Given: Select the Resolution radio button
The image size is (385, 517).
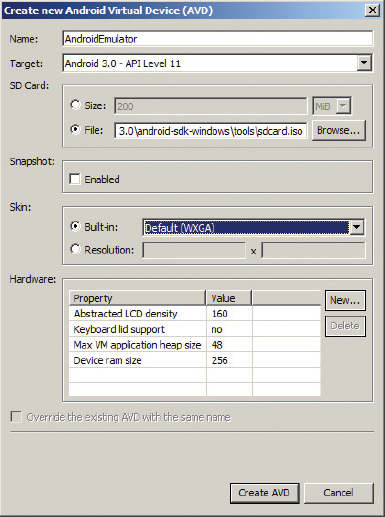Looking at the screenshot, I should click(75, 249).
